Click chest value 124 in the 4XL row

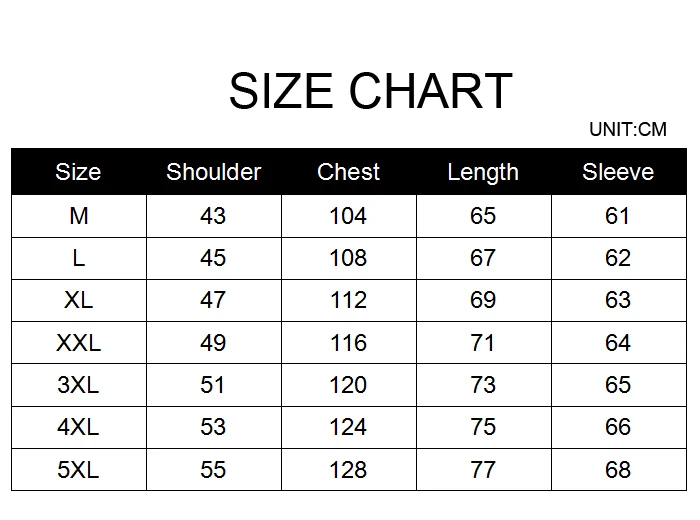[x=348, y=427]
